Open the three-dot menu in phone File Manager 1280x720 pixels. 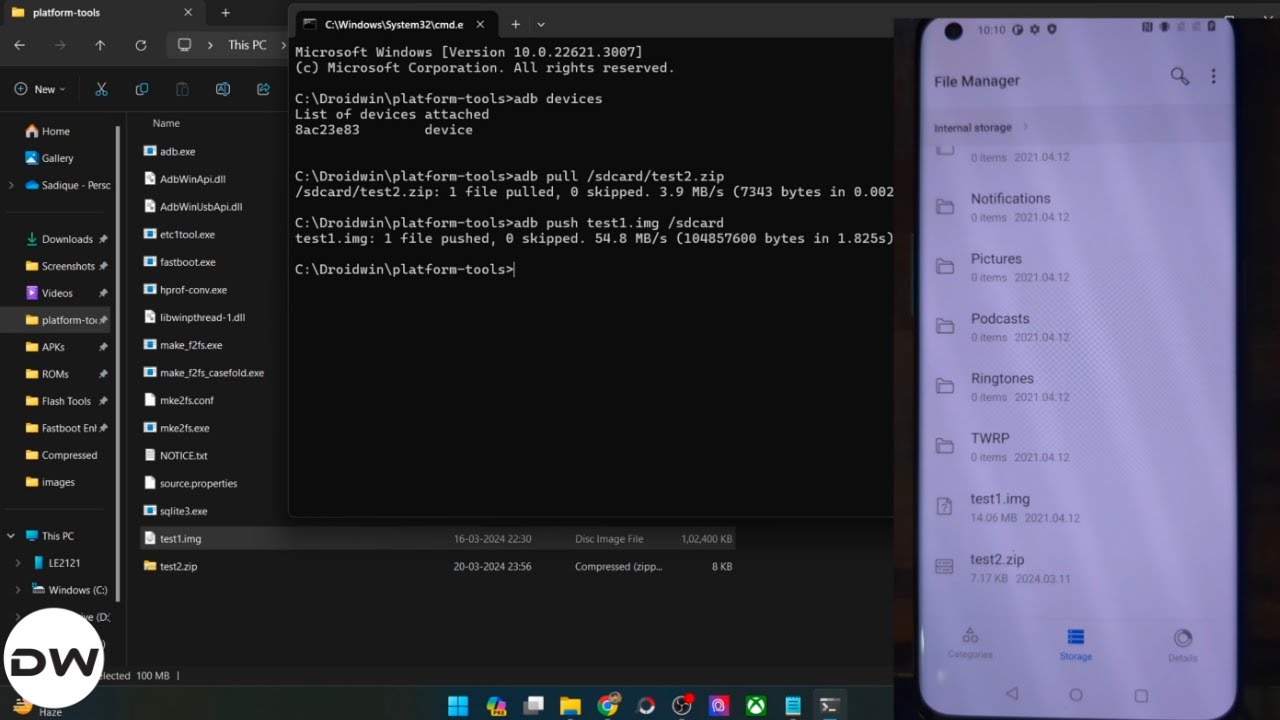[1213, 76]
